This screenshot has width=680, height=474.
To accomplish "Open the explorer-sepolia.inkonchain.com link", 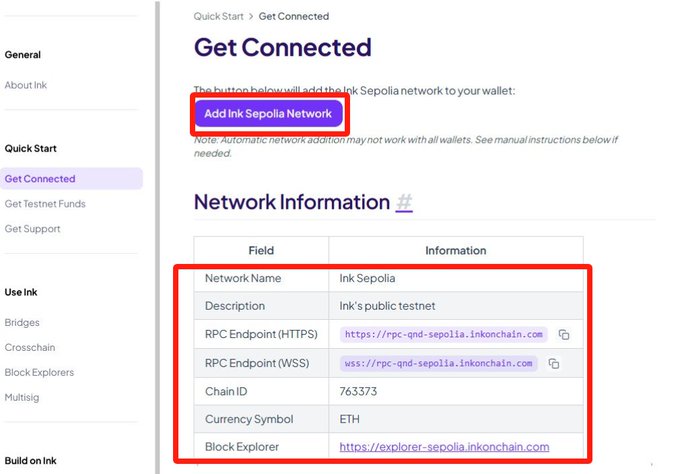I will pyautogui.click(x=444, y=447).
